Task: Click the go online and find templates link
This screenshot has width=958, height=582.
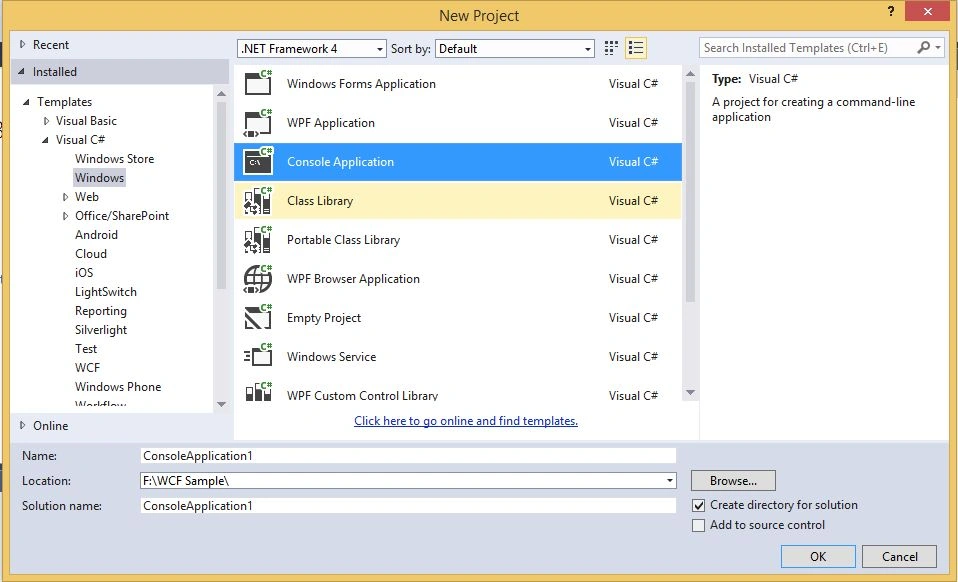Action: (x=466, y=421)
